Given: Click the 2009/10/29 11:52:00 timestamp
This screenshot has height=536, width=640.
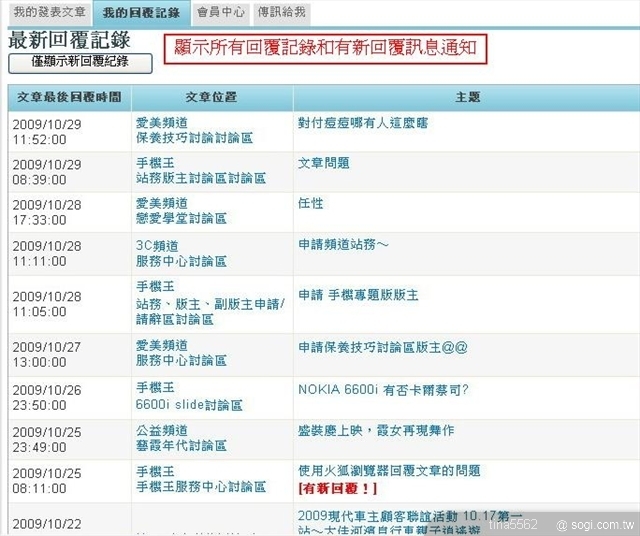Looking at the screenshot, I should click(x=47, y=132).
